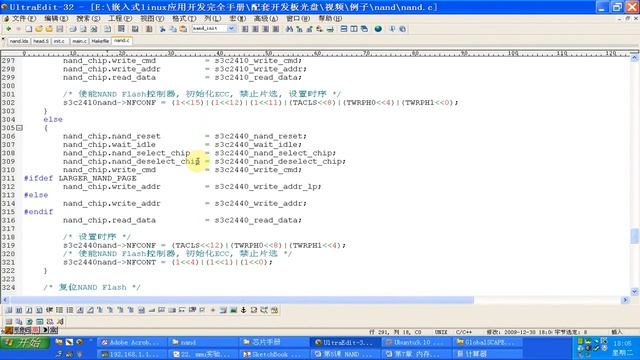640x360 pixels.
Task: Click the 开始 Start button
Action: tap(25, 342)
